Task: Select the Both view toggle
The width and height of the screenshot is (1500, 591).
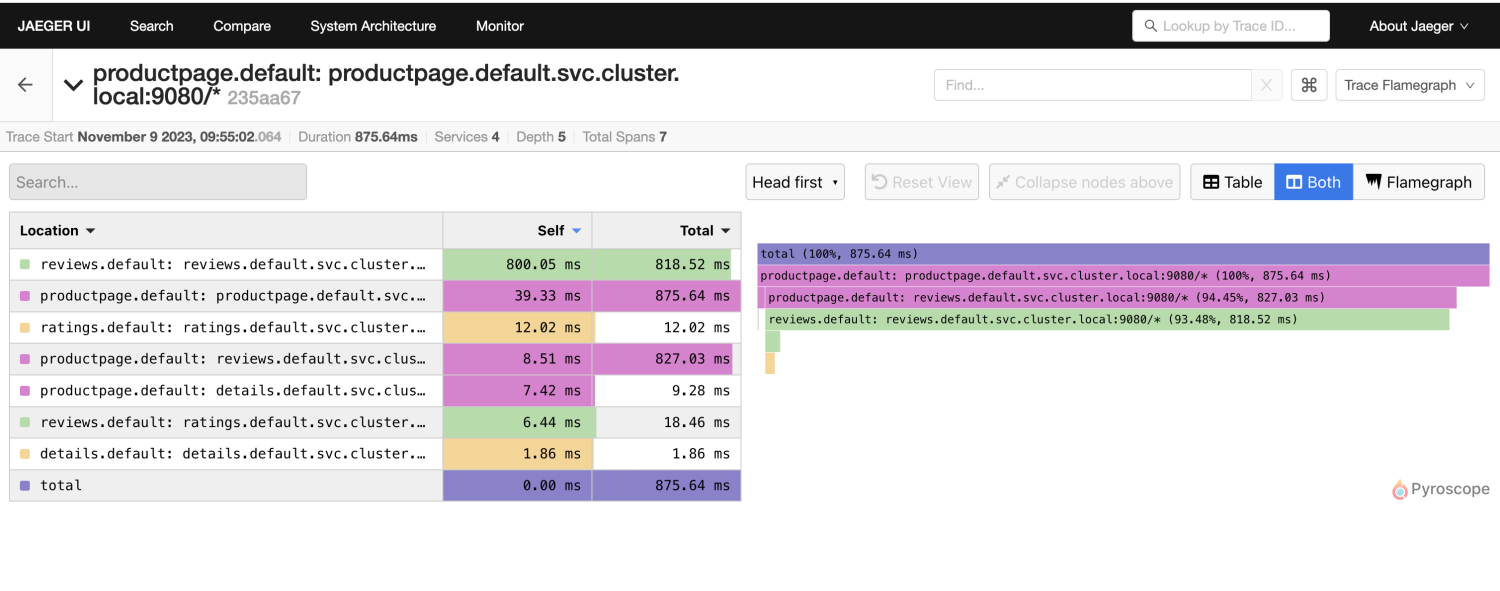Action: (1313, 182)
